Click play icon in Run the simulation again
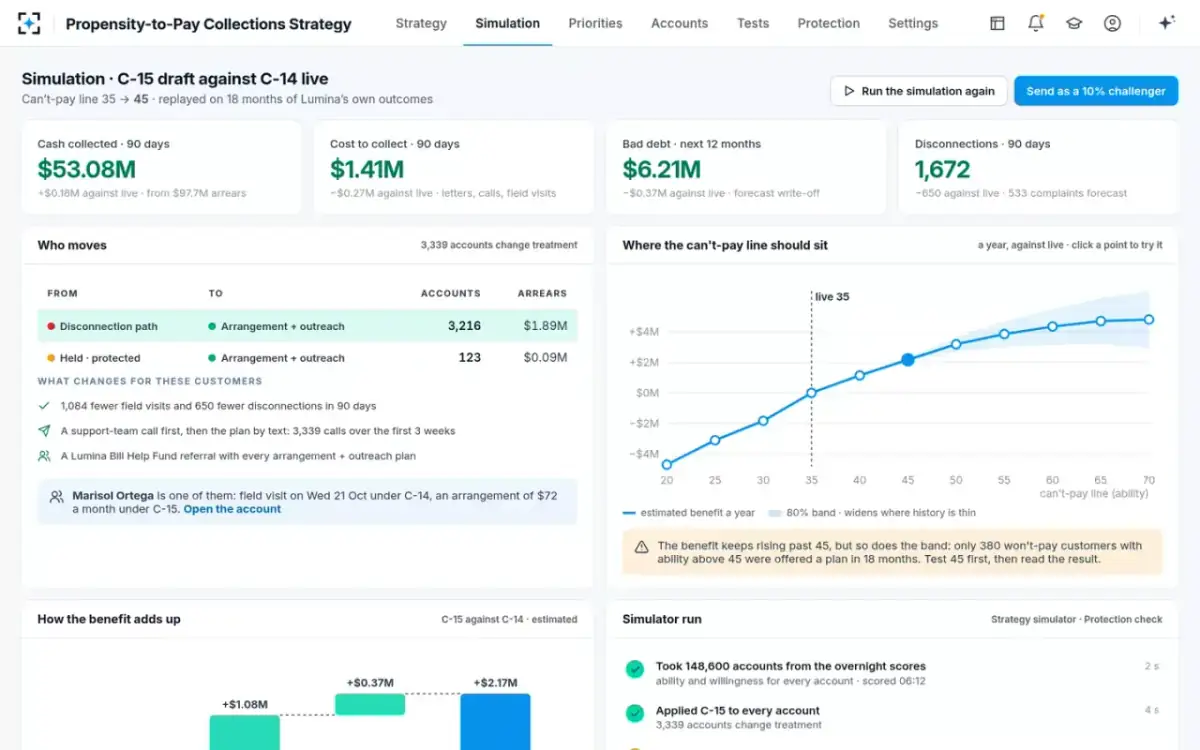Image resolution: width=1200 pixels, height=750 pixels. 849,91
